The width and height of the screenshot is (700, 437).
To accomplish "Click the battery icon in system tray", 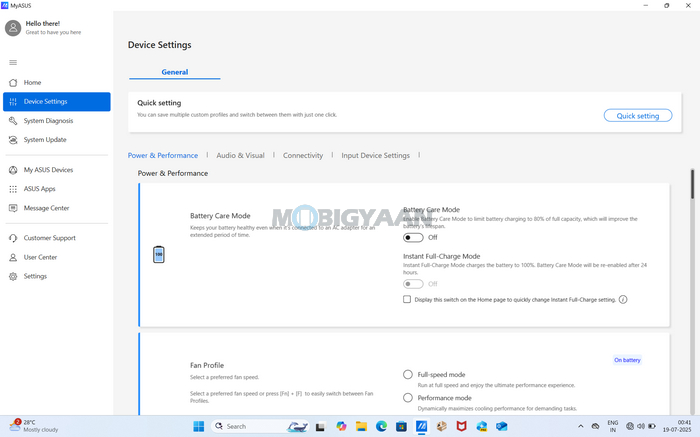I will [652, 426].
